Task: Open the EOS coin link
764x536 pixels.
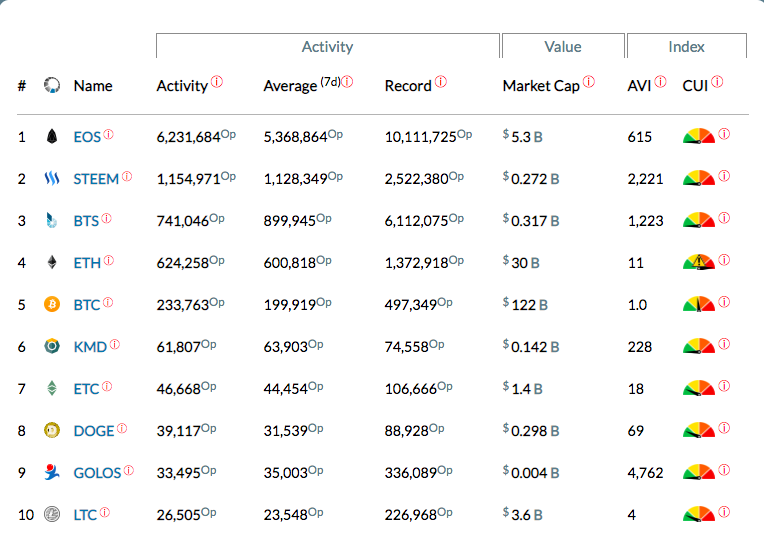Action: click(87, 137)
